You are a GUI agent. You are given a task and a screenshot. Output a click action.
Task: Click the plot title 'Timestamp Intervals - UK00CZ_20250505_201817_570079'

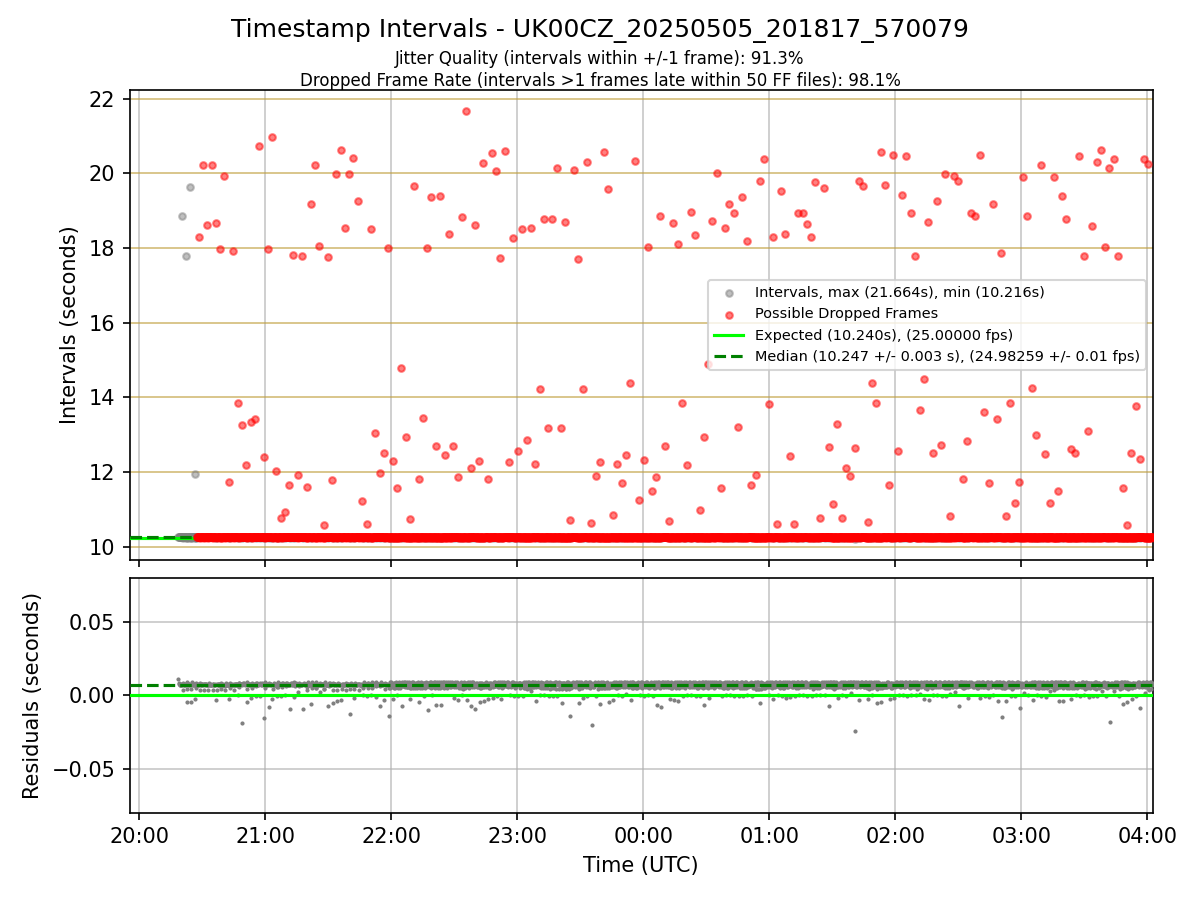(x=599, y=29)
